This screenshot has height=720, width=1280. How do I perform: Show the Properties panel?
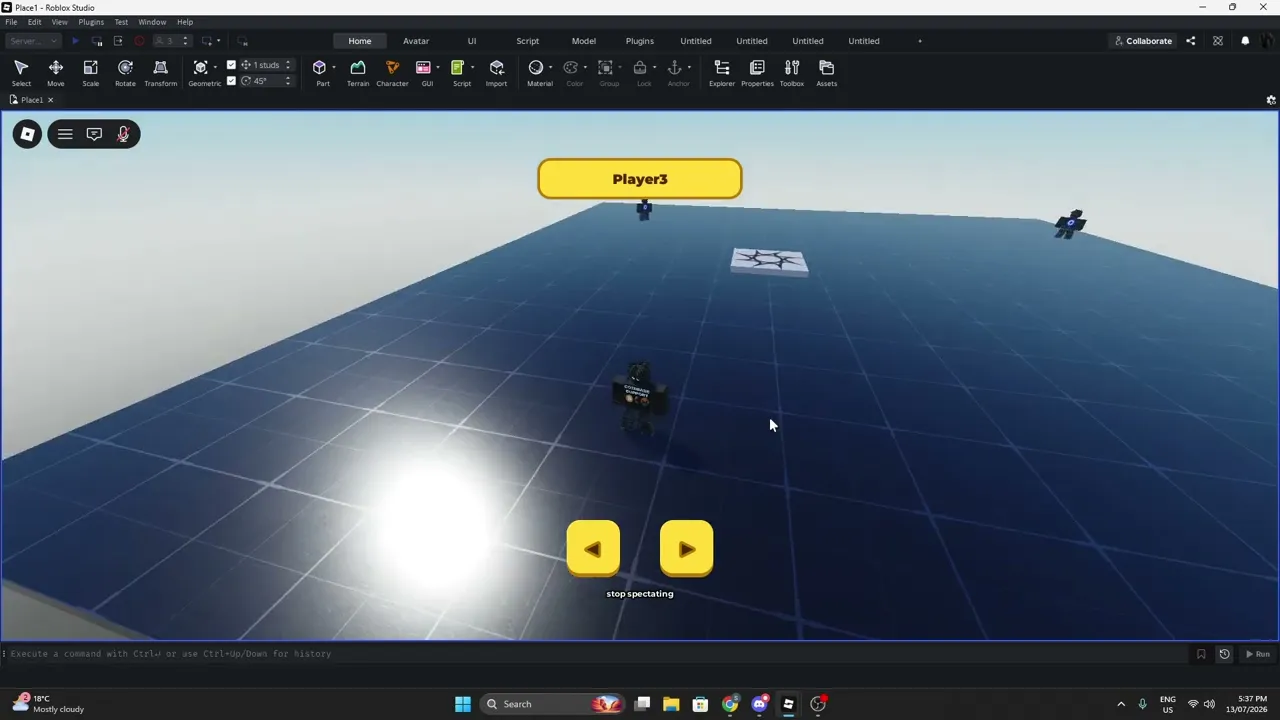coord(757,73)
